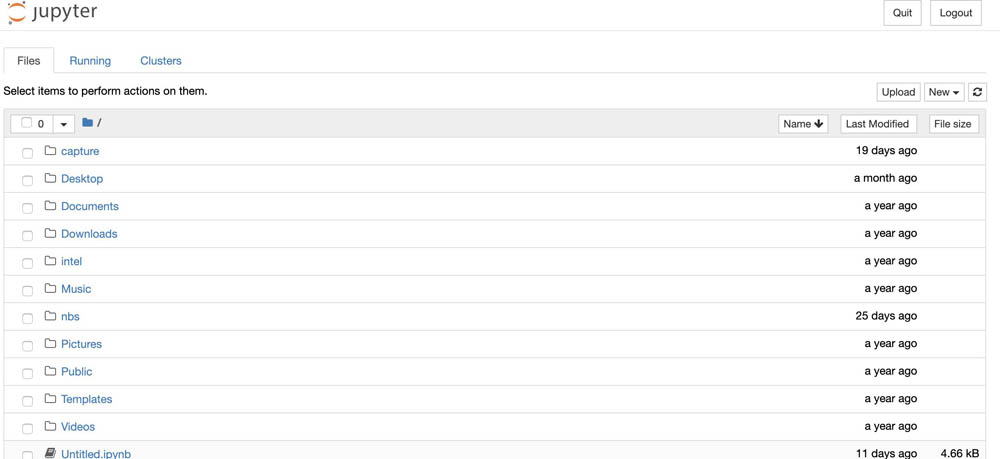Toggle the select-all checkbox in header

pyautogui.click(x=26, y=123)
